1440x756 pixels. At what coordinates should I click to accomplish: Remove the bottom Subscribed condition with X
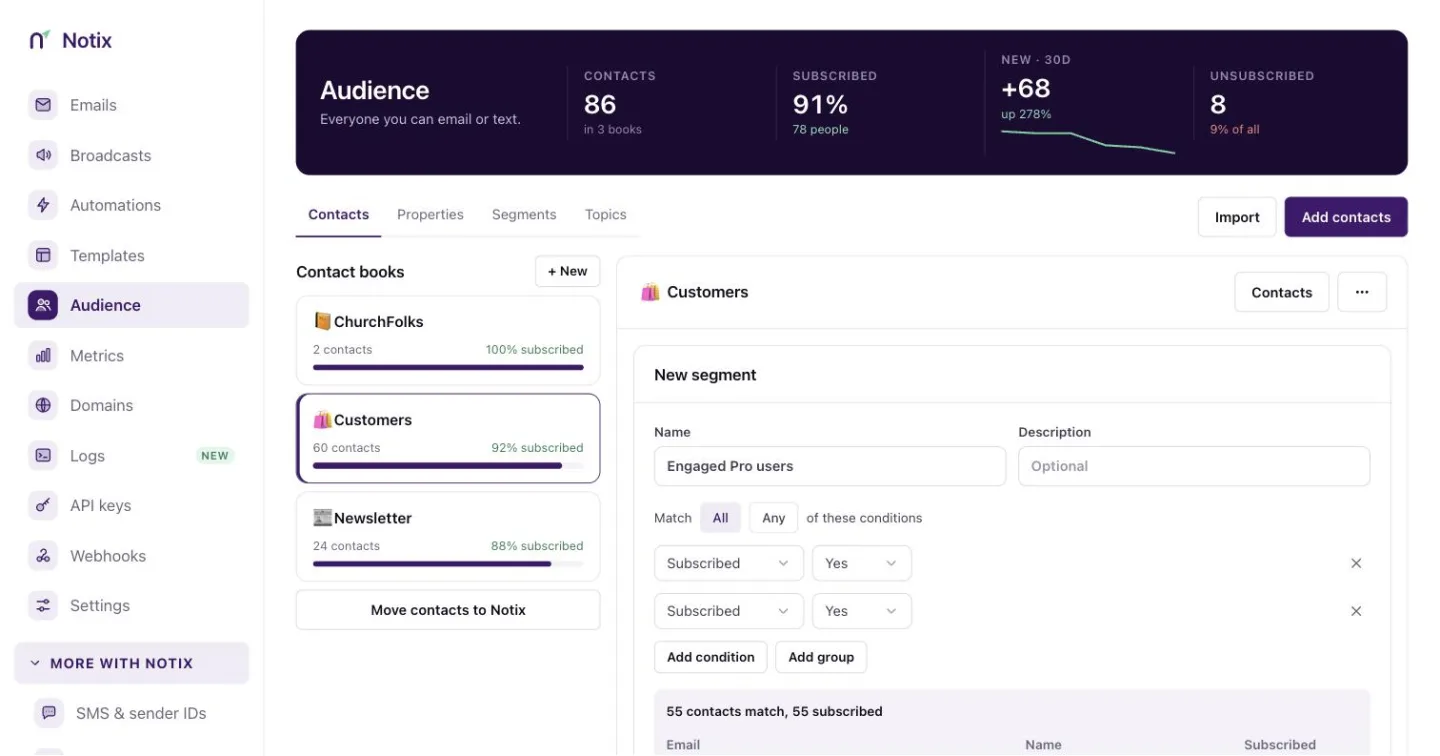pos(1356,611)
